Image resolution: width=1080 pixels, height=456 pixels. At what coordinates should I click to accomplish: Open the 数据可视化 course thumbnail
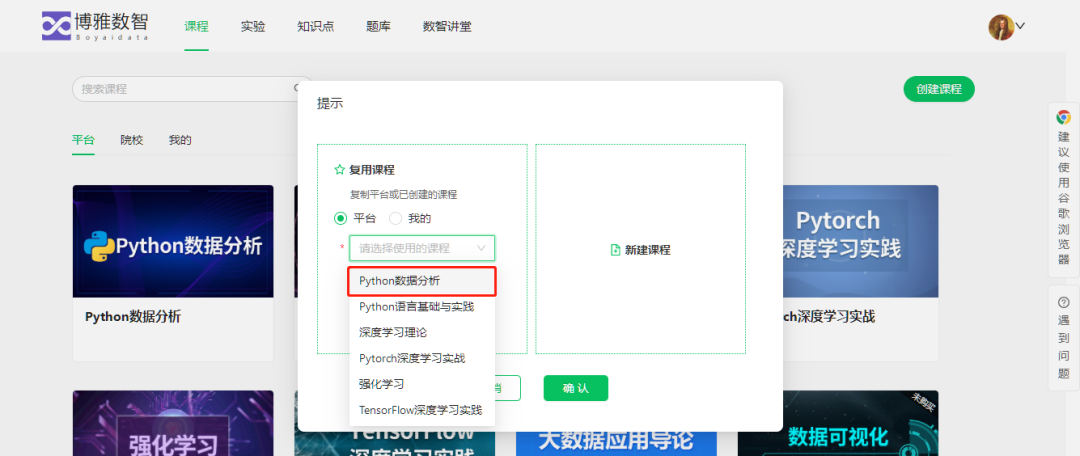[x=838, y=423]
